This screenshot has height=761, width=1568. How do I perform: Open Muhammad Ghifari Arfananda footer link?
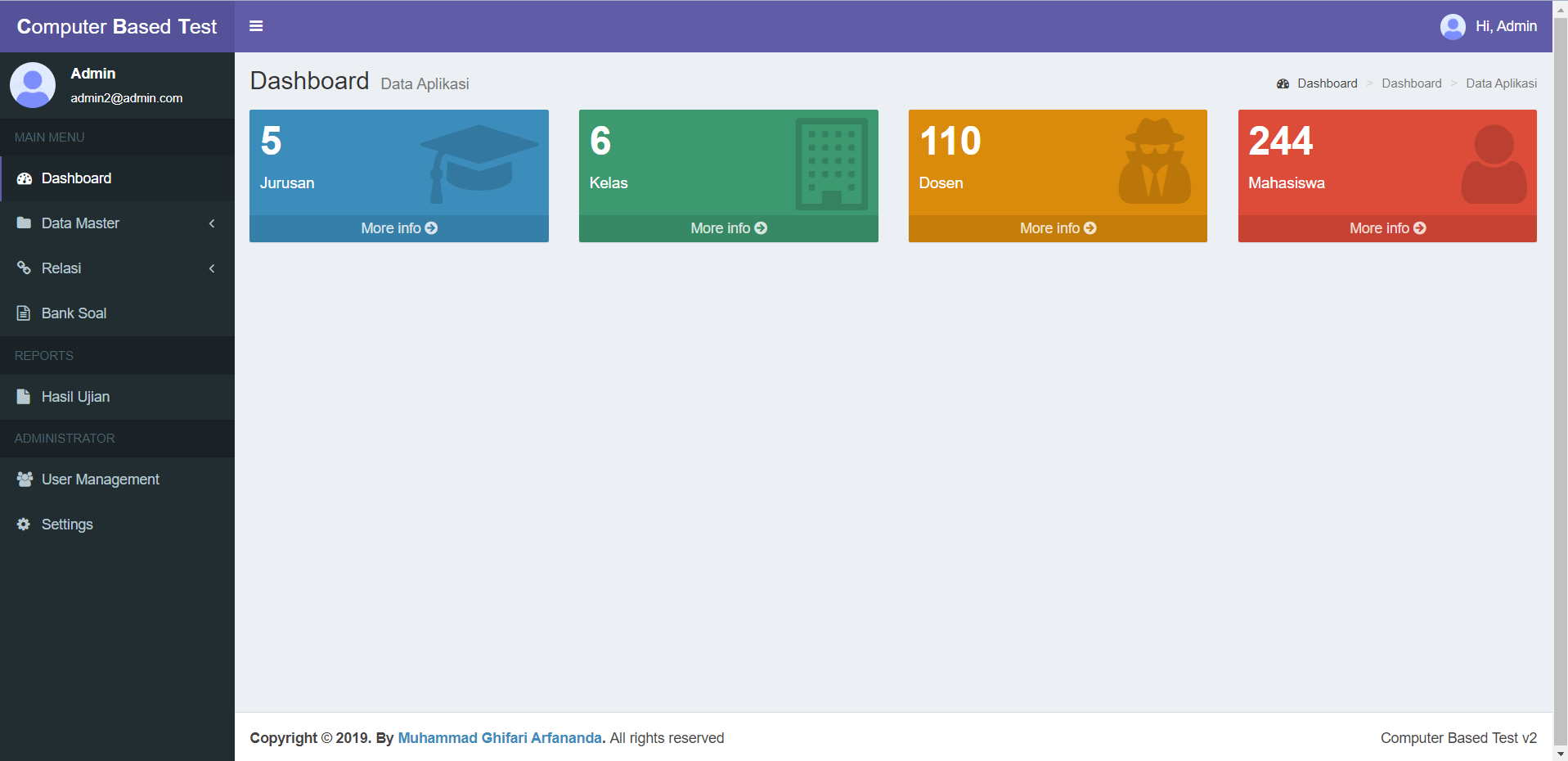point(499,738)
